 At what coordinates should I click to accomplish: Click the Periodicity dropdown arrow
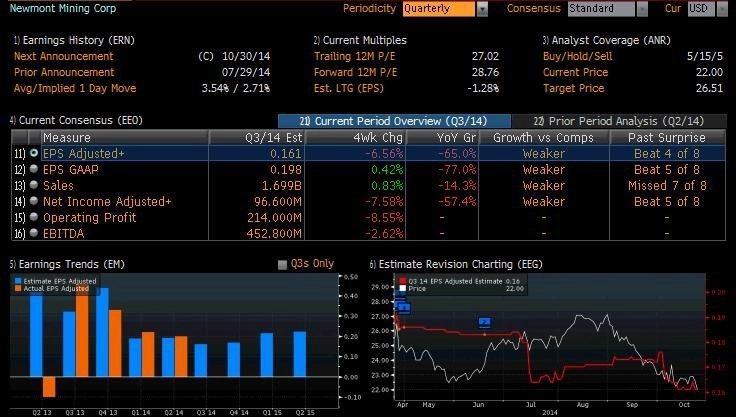pyautogui.click(x=482, y=8)
